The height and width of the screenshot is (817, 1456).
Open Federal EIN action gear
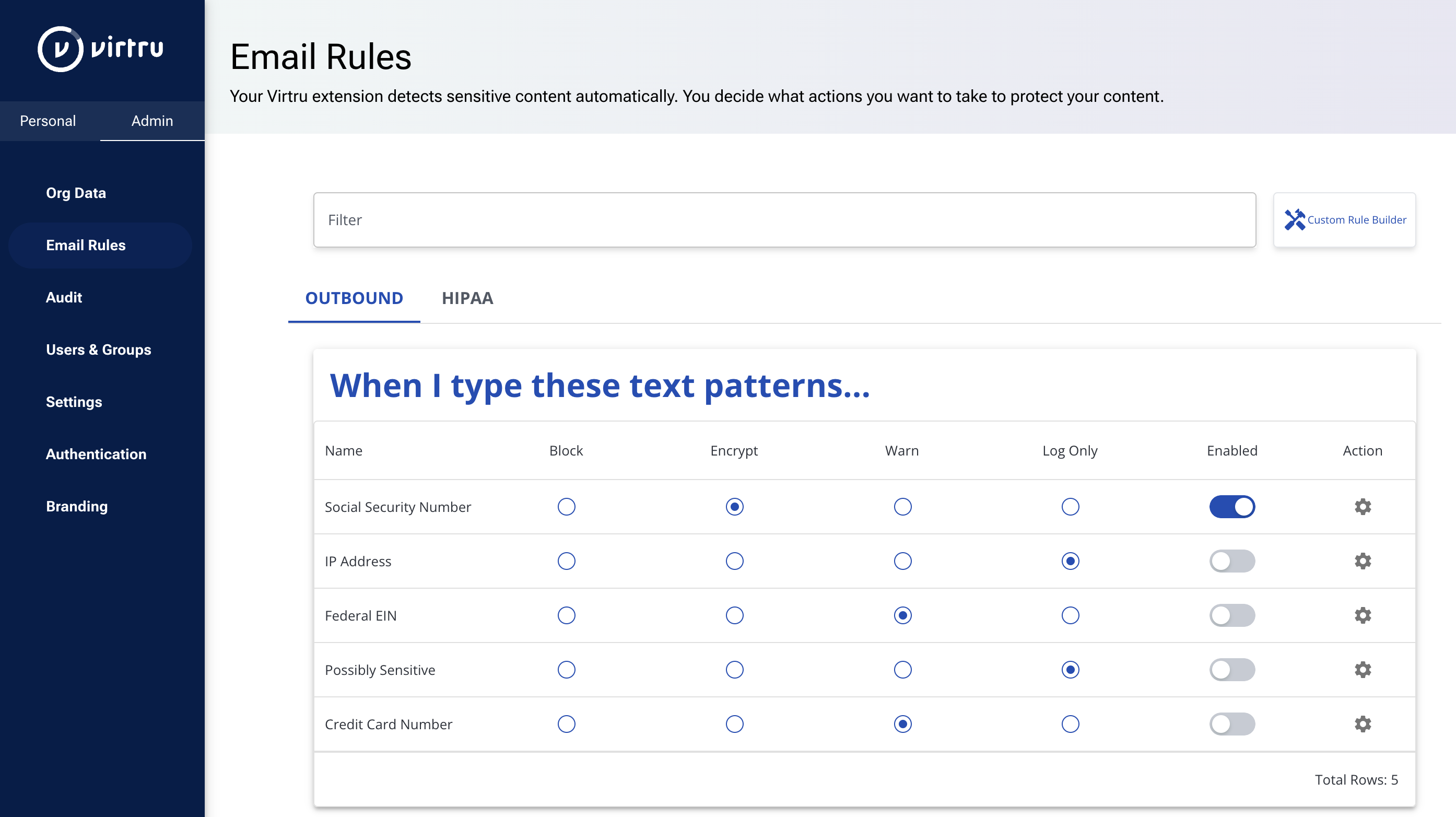pyautogui.click(x=1362, y=615)
